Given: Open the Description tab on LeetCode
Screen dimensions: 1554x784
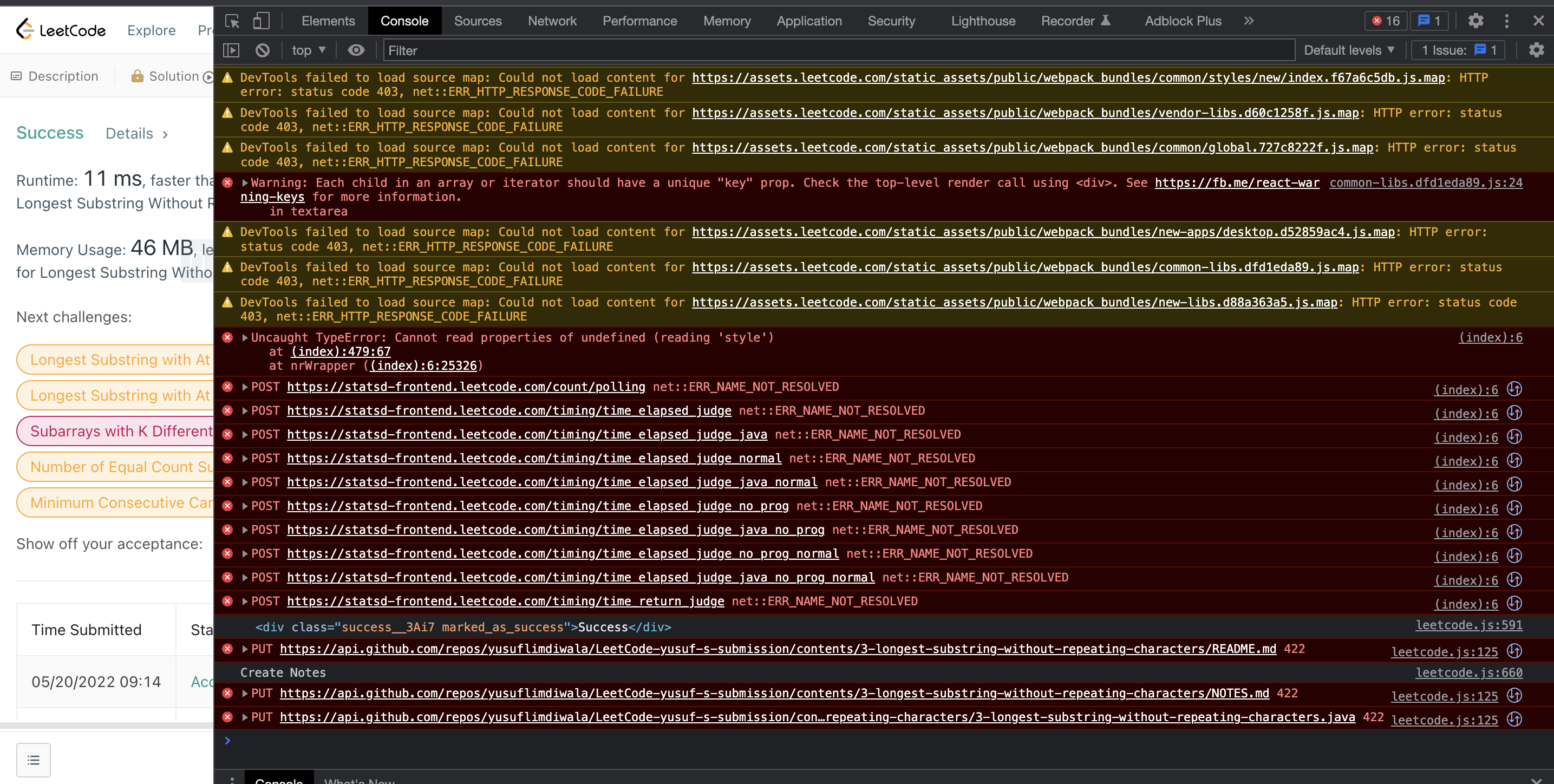Looking at the screenshot, I should [x=55, y=76].
